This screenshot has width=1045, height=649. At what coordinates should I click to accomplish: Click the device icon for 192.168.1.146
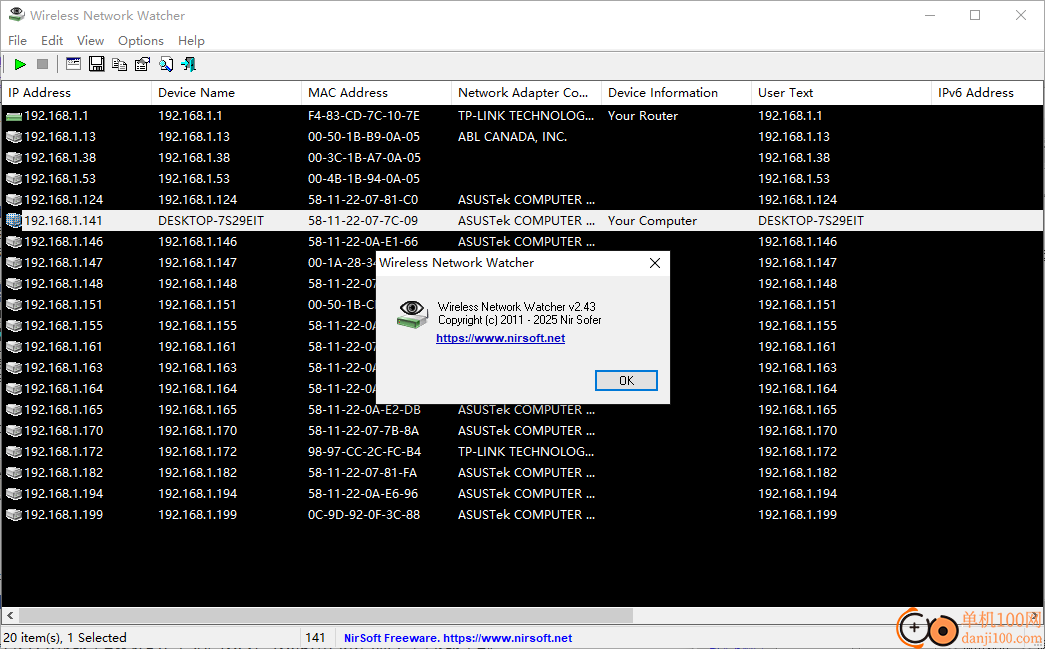14,242
